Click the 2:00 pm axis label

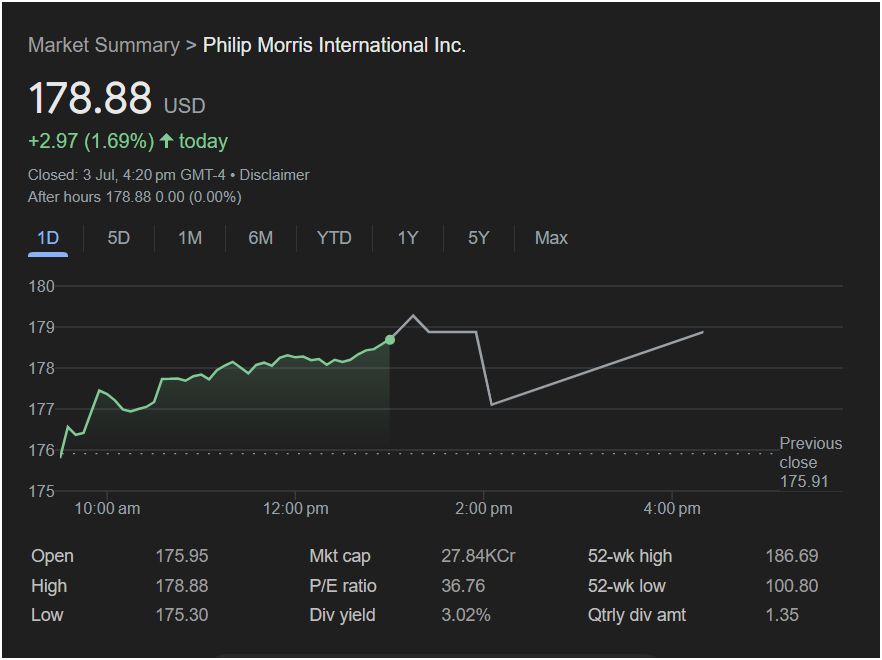click(484, 509)
